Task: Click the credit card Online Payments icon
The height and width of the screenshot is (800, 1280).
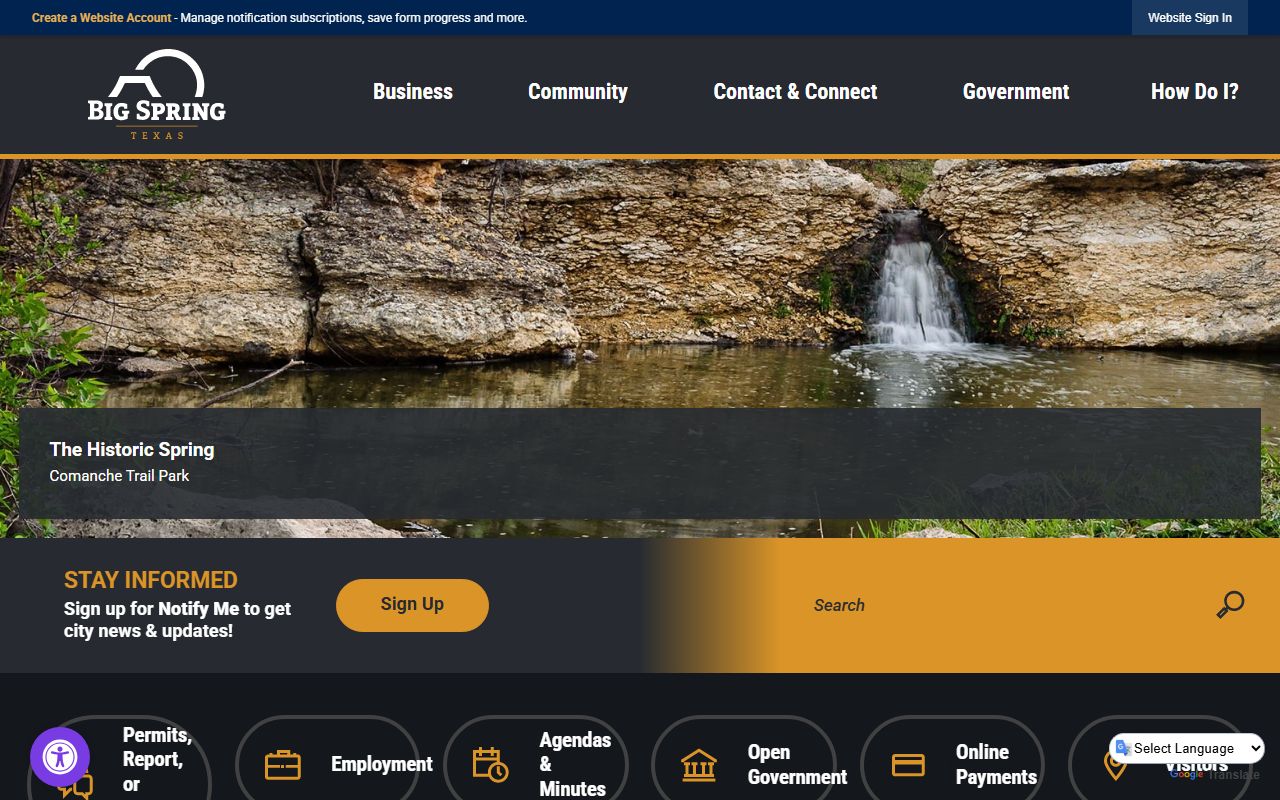Action: (x=908, y=765)
